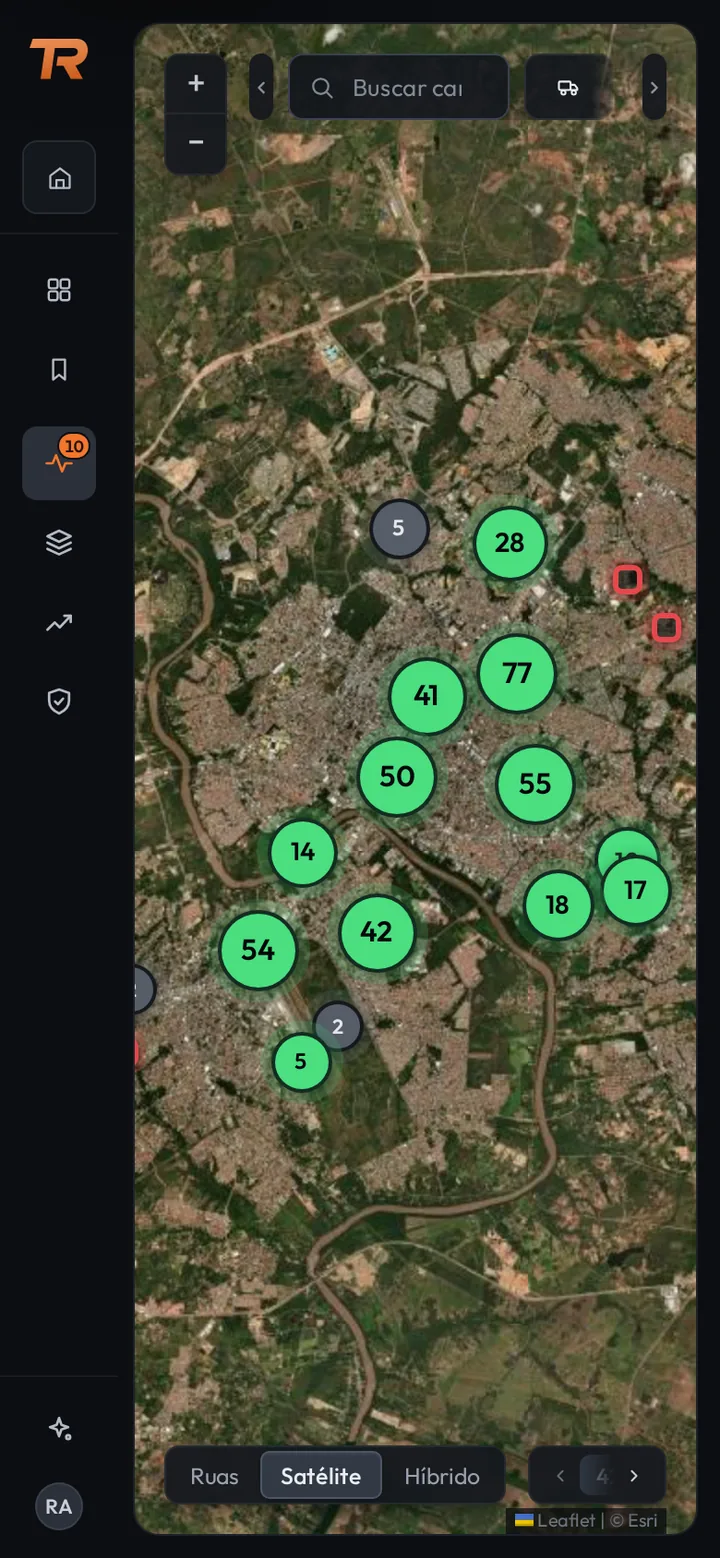
Task: Open the home icon in sidebar
Action: point(59,178)
